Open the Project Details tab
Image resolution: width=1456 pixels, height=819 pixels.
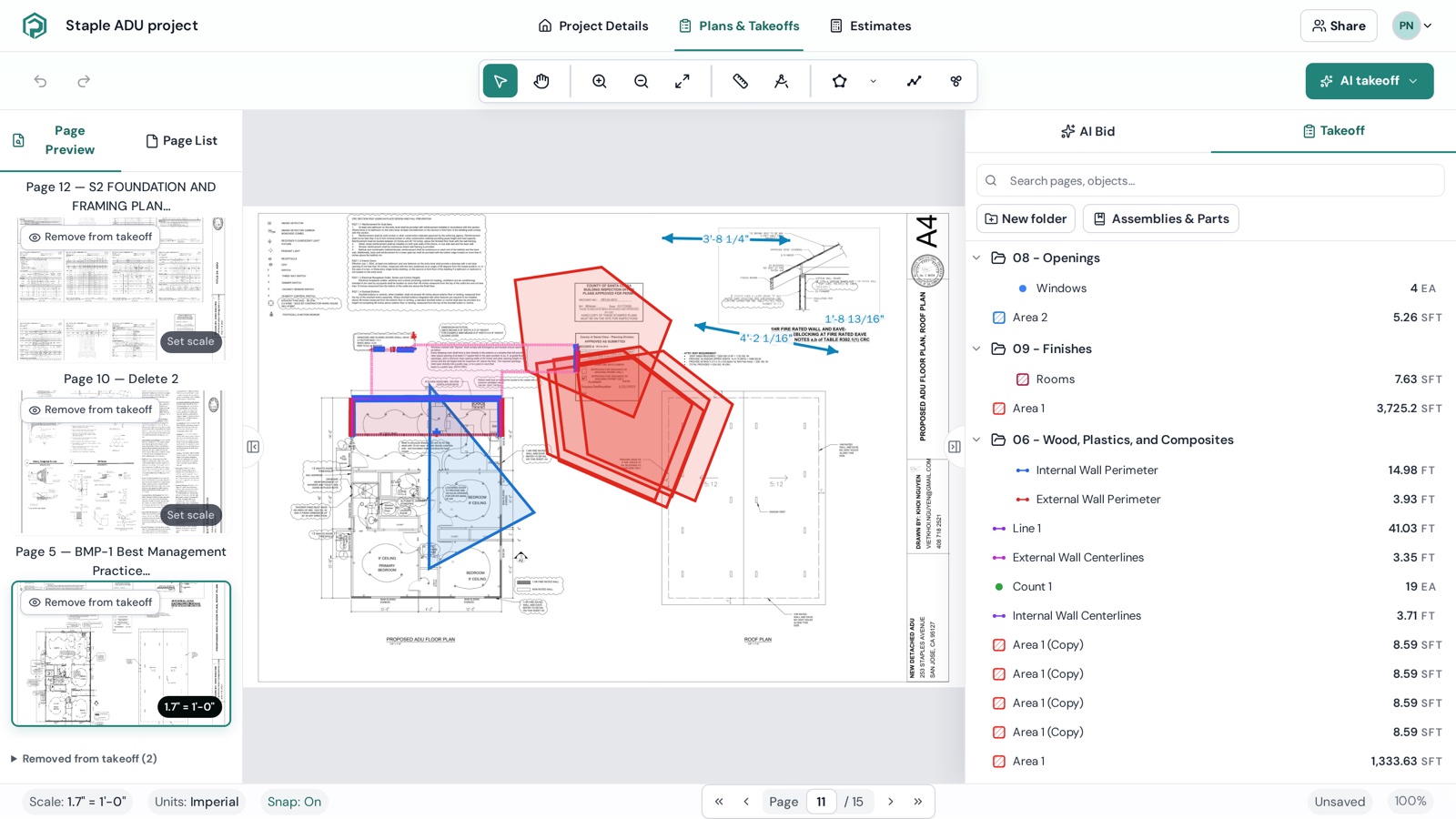pyautogui.click(x=593, y=25)
